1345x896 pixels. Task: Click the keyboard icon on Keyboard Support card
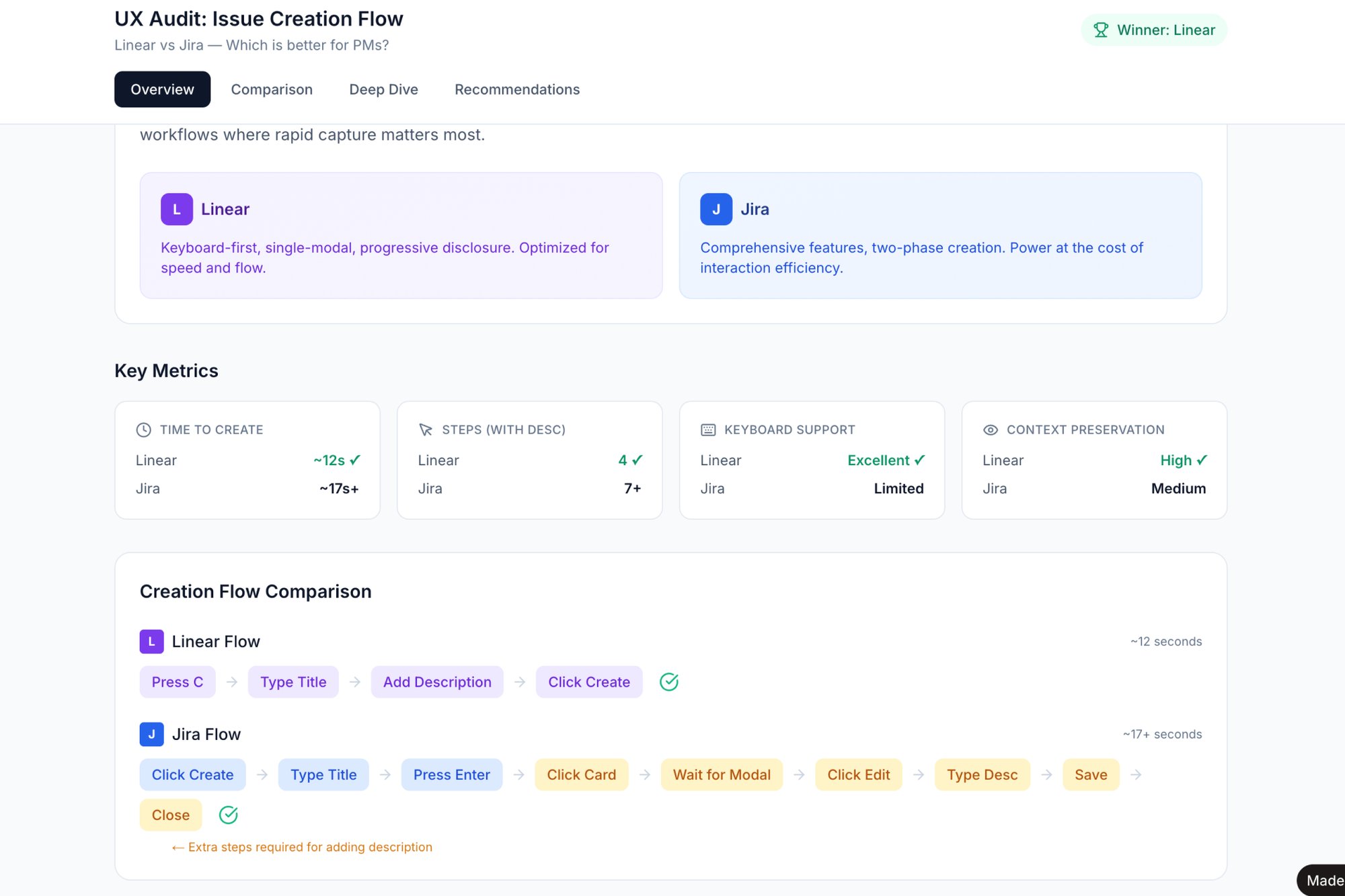click(x=707, y=429)
